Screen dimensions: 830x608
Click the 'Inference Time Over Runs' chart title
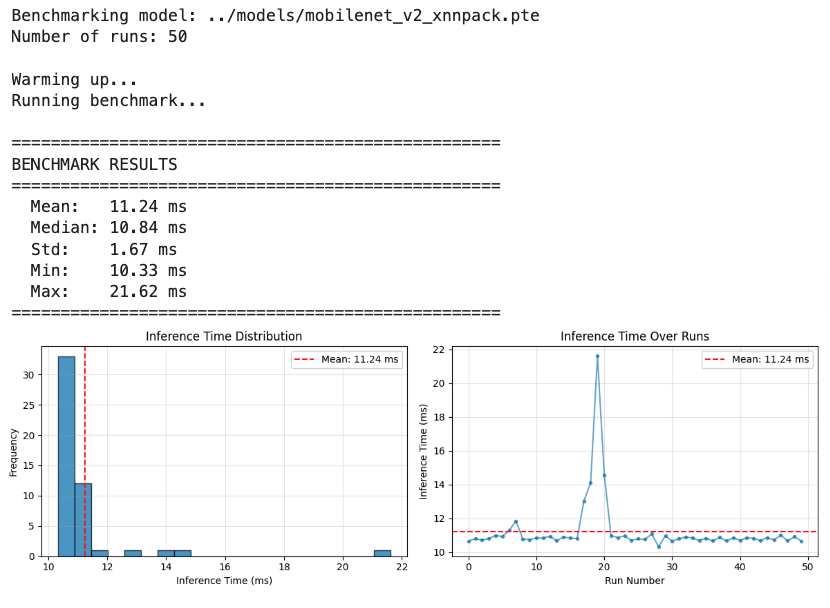click(634, 336)
